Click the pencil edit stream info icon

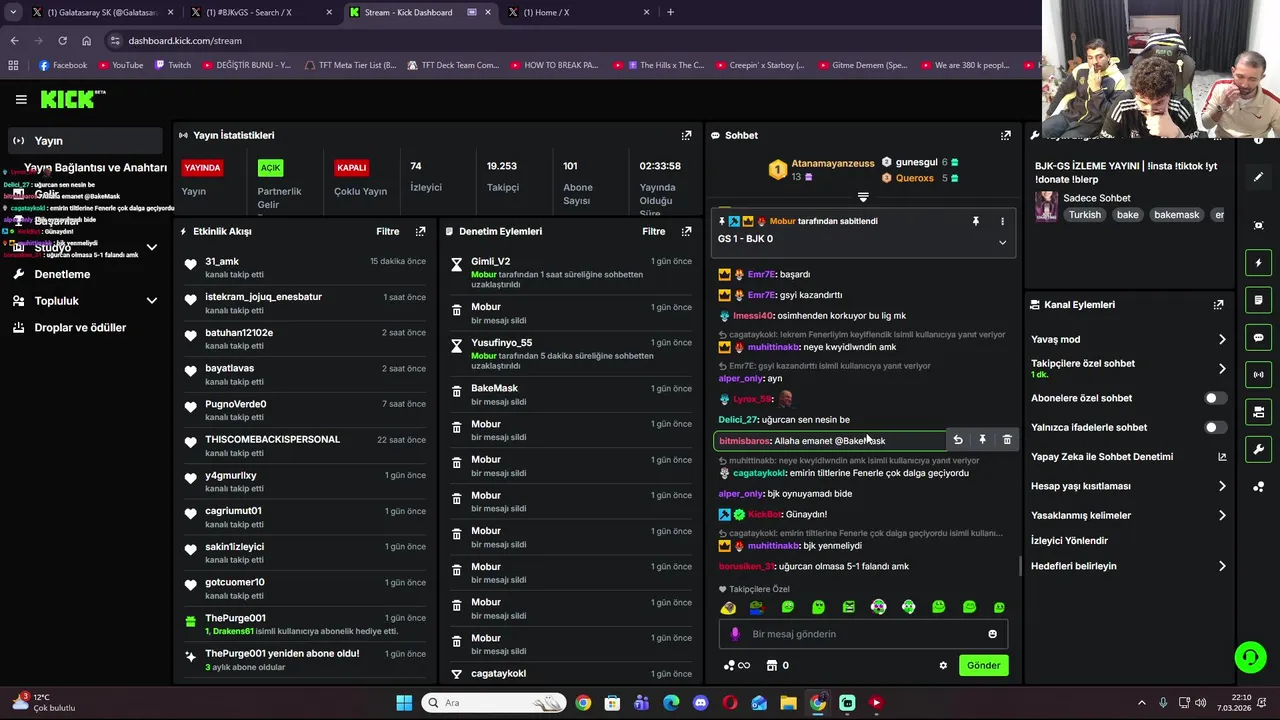(1258, 177)
